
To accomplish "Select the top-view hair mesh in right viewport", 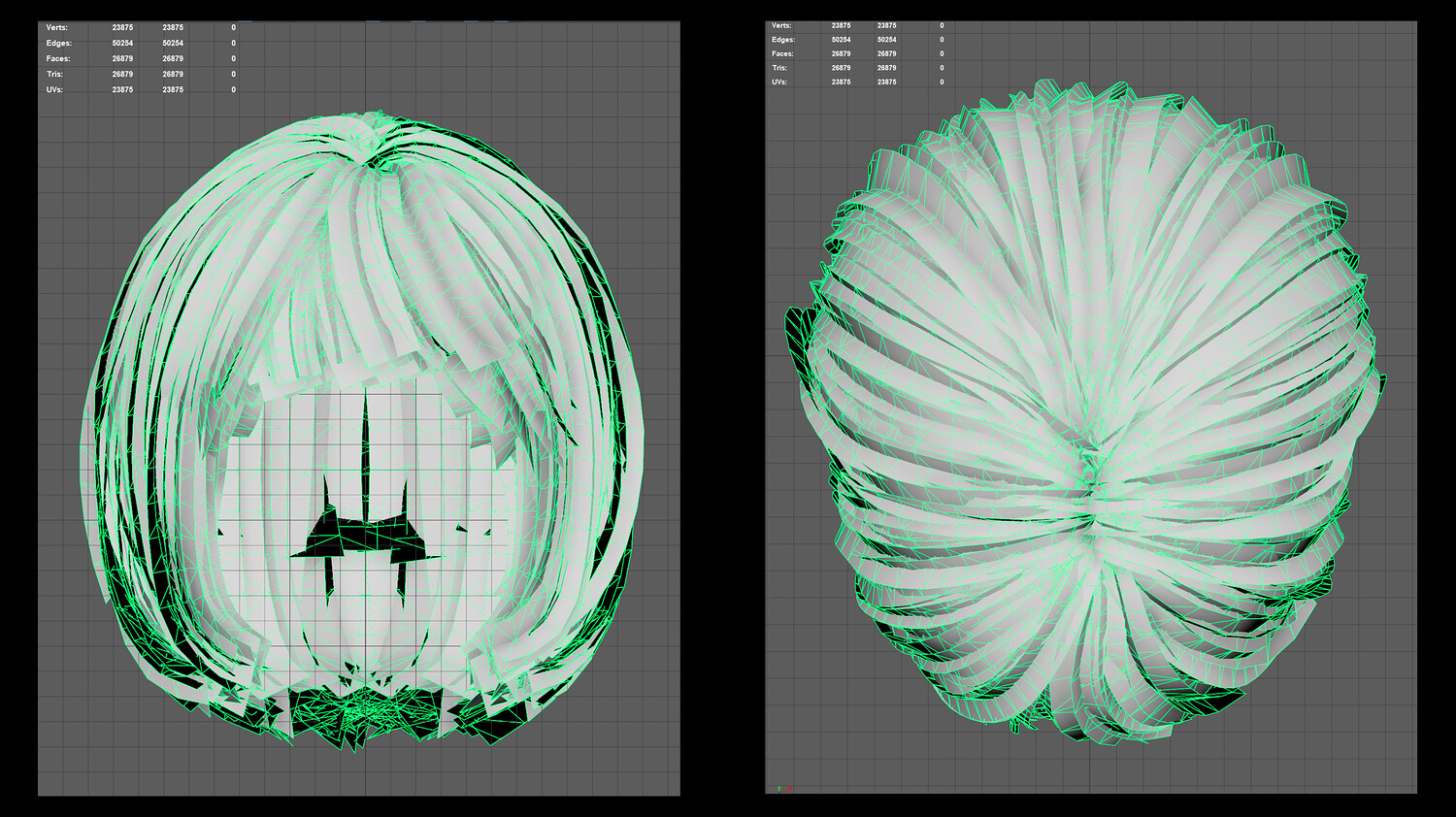I will (1085, 412).
